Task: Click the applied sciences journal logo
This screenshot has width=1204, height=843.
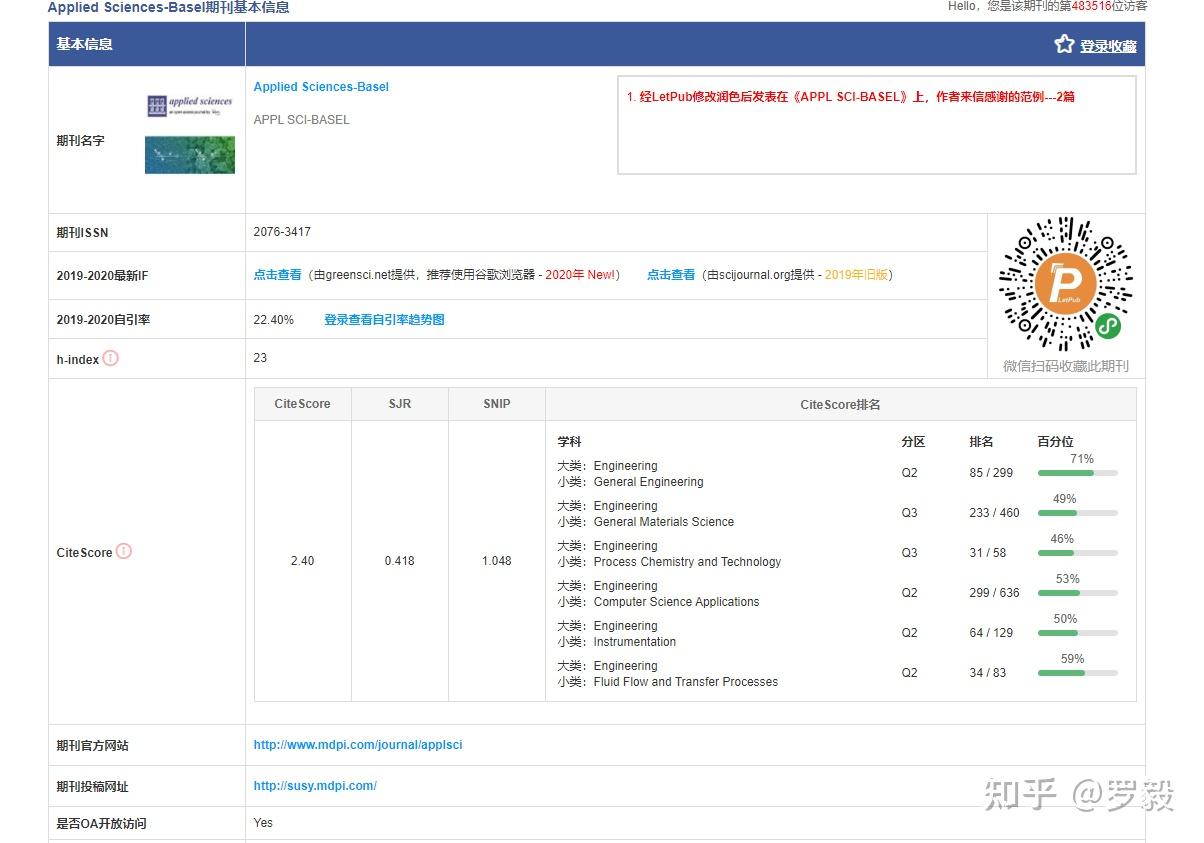Action: [190, 105]
